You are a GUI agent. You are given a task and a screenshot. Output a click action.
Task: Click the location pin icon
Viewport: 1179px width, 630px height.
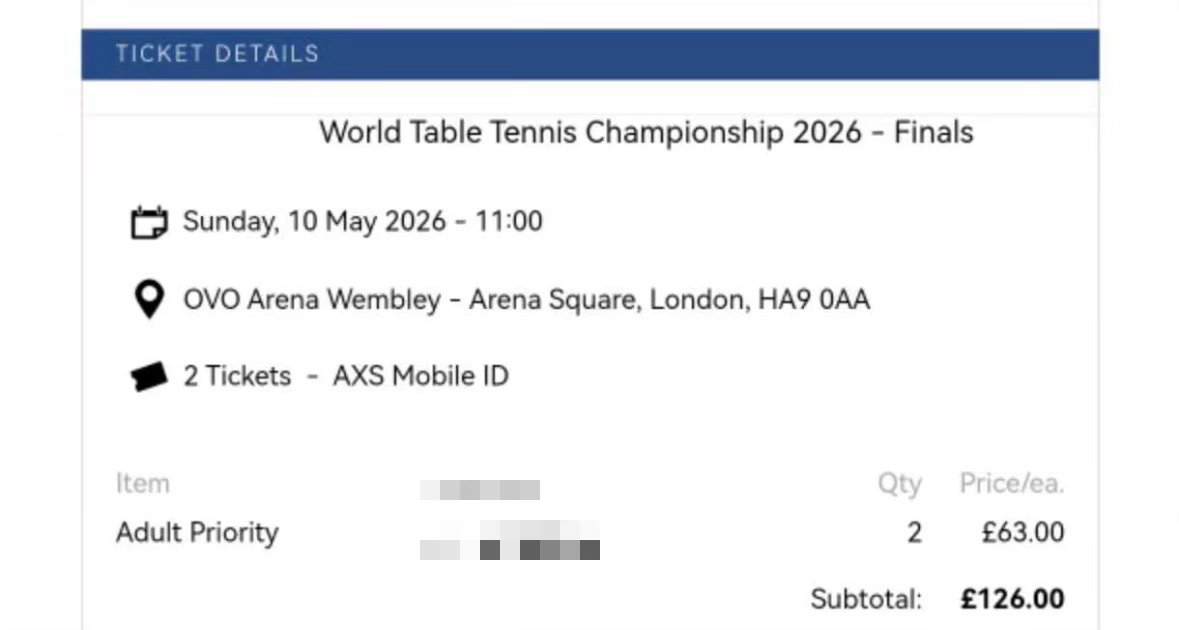(x=149, y=299)
